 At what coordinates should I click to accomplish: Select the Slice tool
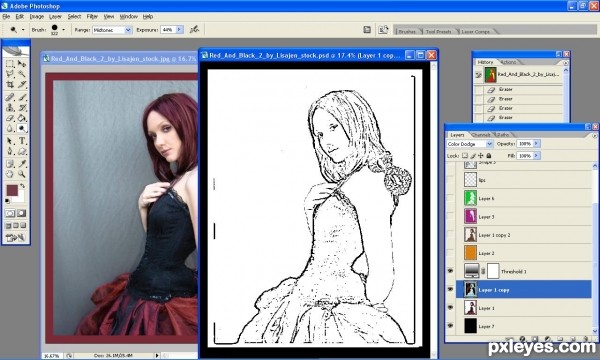pyautogui.click(x=22, y=85)
